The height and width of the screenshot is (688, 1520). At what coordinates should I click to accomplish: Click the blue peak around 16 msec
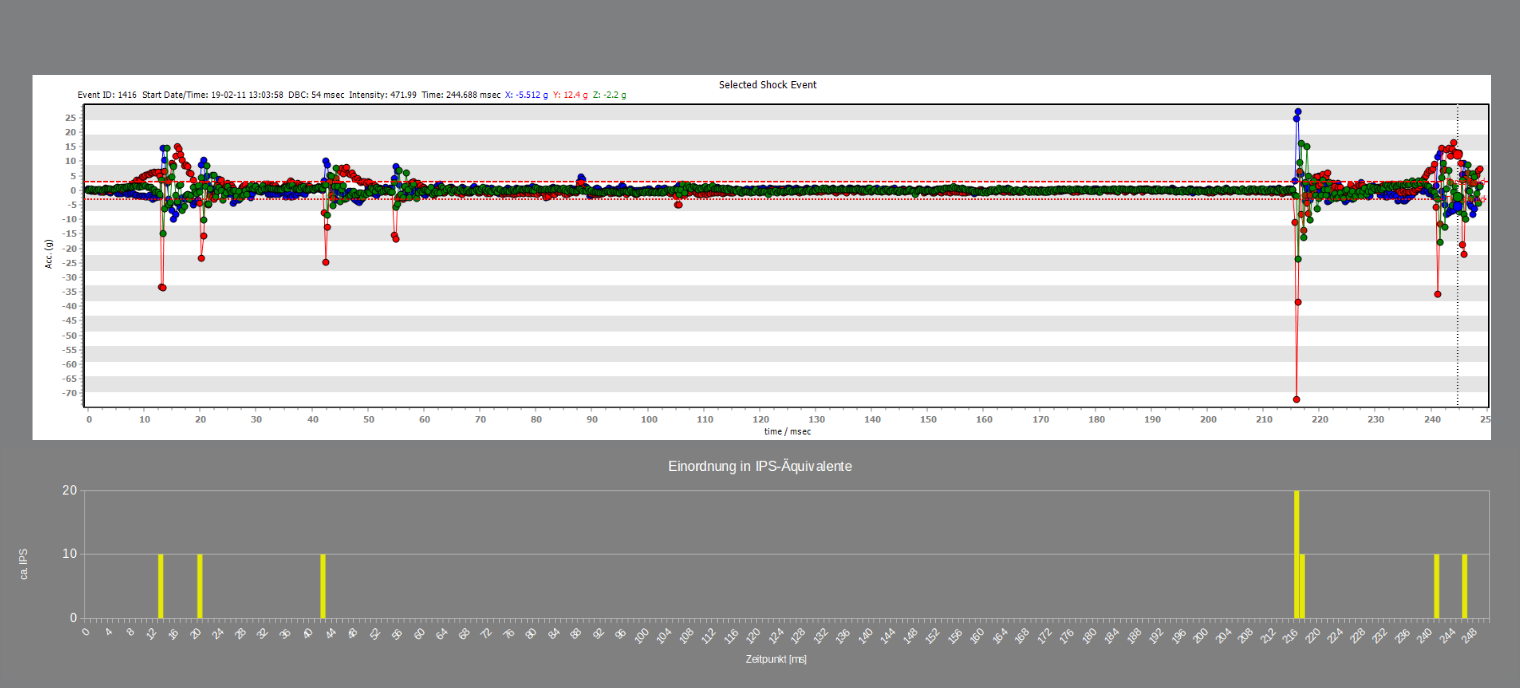click(x=163, y=150)
